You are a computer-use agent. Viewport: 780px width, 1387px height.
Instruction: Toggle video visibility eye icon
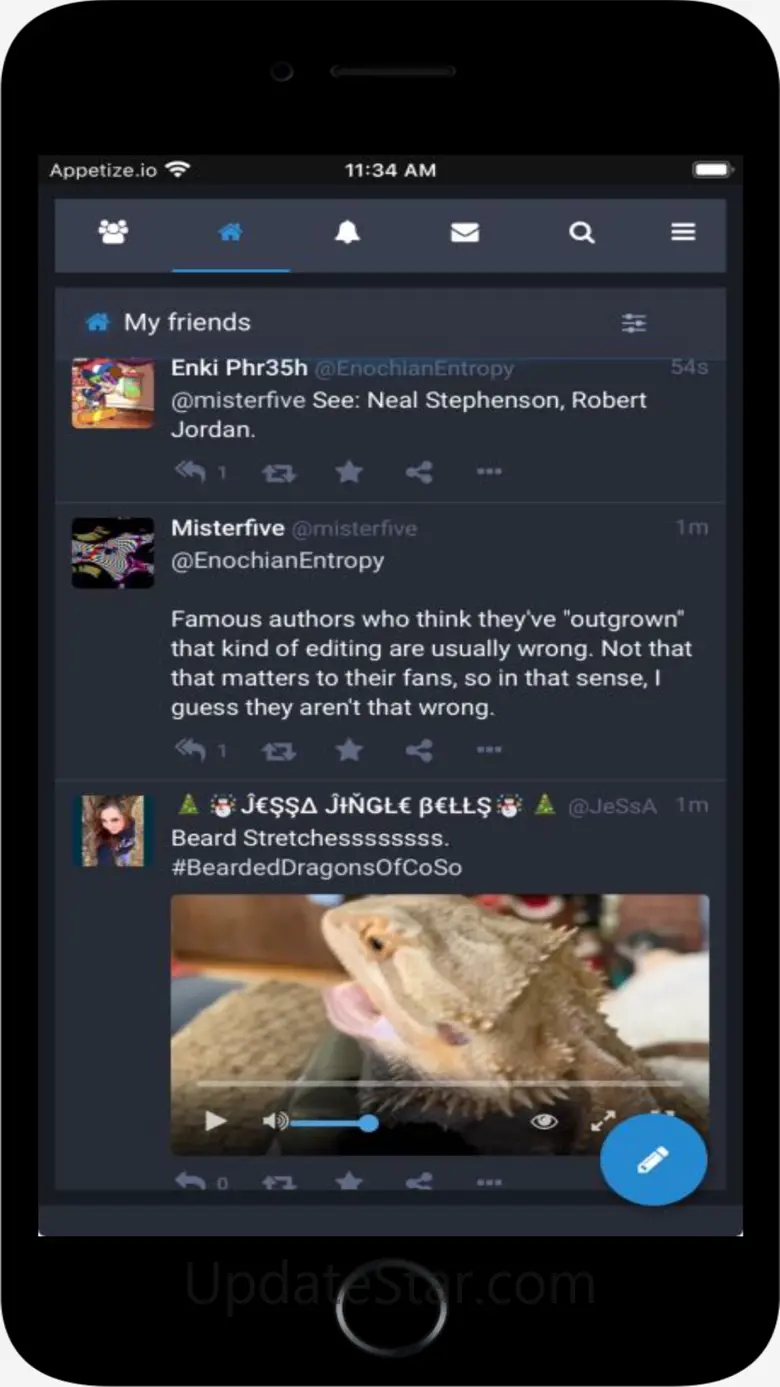click(x=544, y=1122)
